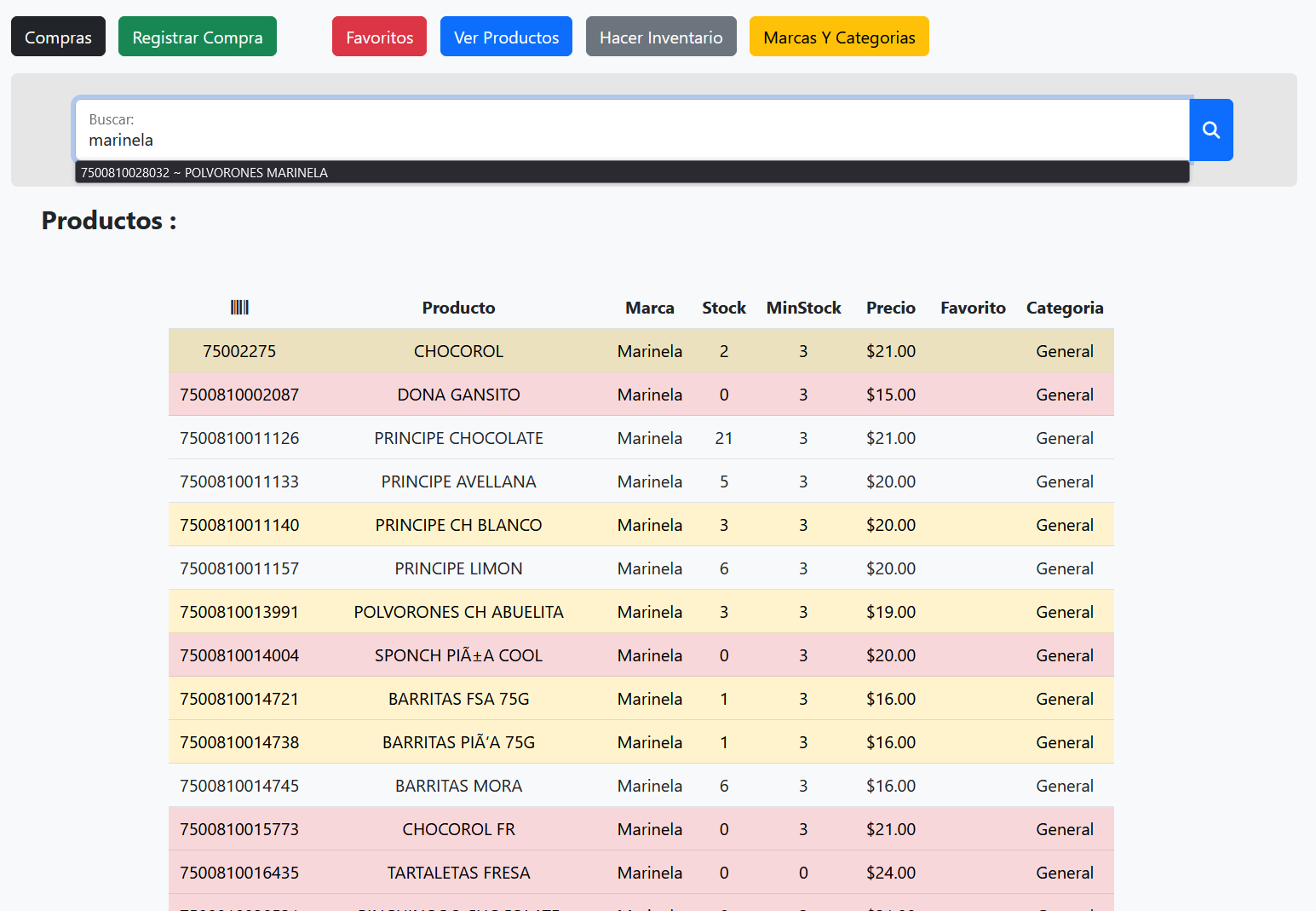1316x911 pixels.
Task: Start Hacer Inventario
Action: click(661, 37)
